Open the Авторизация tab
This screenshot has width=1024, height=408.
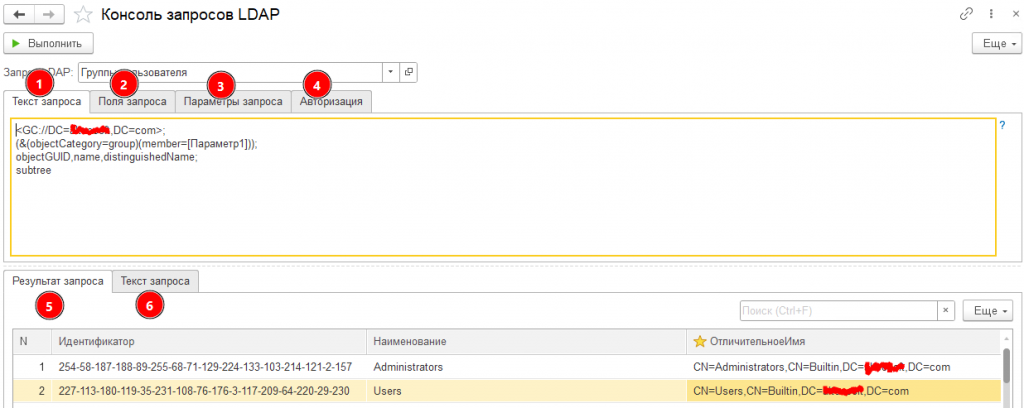click(331, 102)
